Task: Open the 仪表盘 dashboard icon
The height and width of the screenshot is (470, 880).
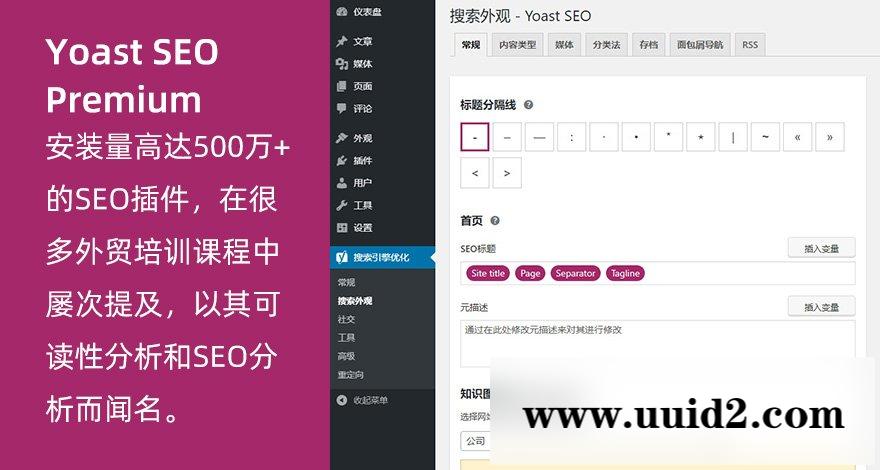Action: (x=342, y=11)
